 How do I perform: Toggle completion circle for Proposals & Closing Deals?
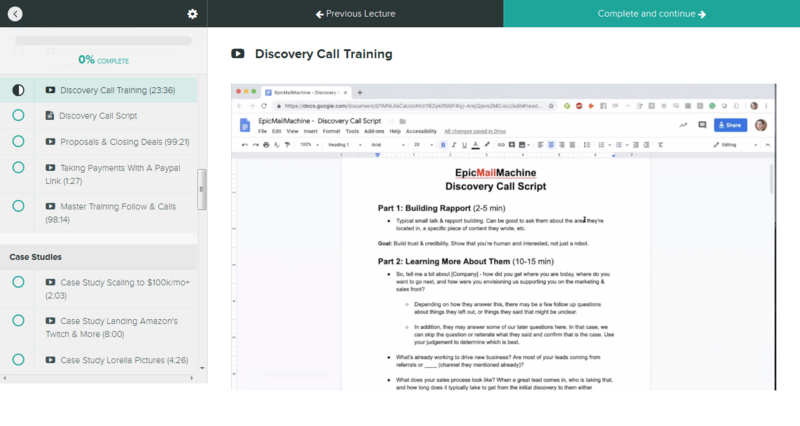(18, 141)
